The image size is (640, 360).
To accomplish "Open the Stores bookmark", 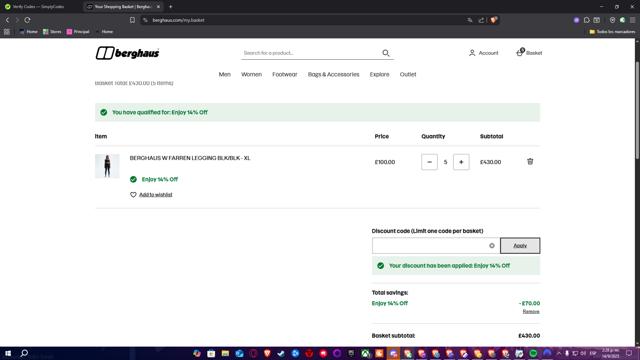I will pyautogui.click(x=52, y=31).
